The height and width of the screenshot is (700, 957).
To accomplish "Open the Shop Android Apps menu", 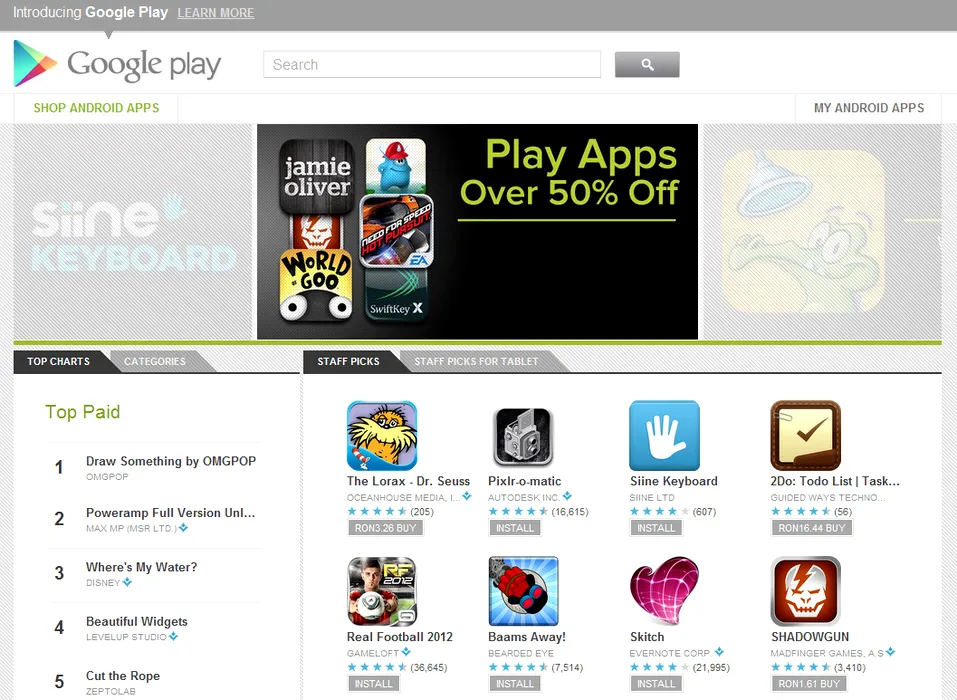I will pyautogui.click(x=96, y=108).
